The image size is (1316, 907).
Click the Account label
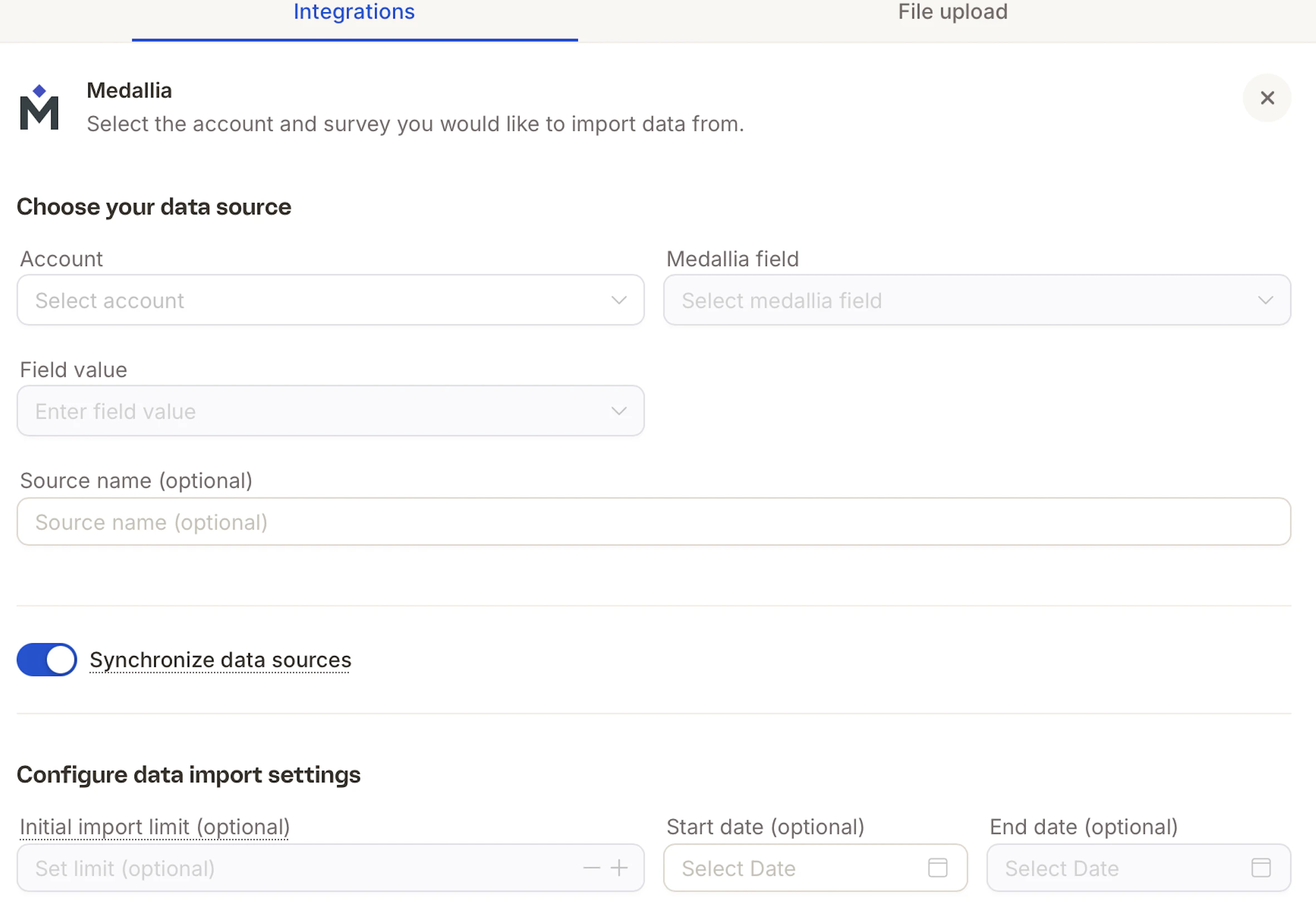pyautogui.click(x=61, y=259)
